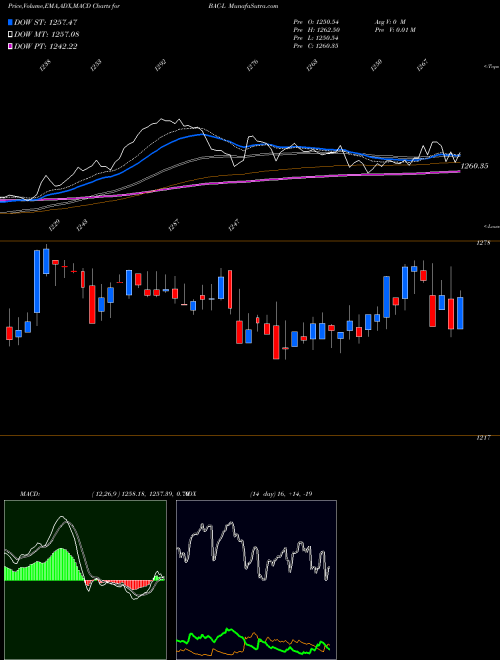Select the 'DOW MT: 1257.08' label
Viewport: 500px width, 660px height.
(47, 35)
